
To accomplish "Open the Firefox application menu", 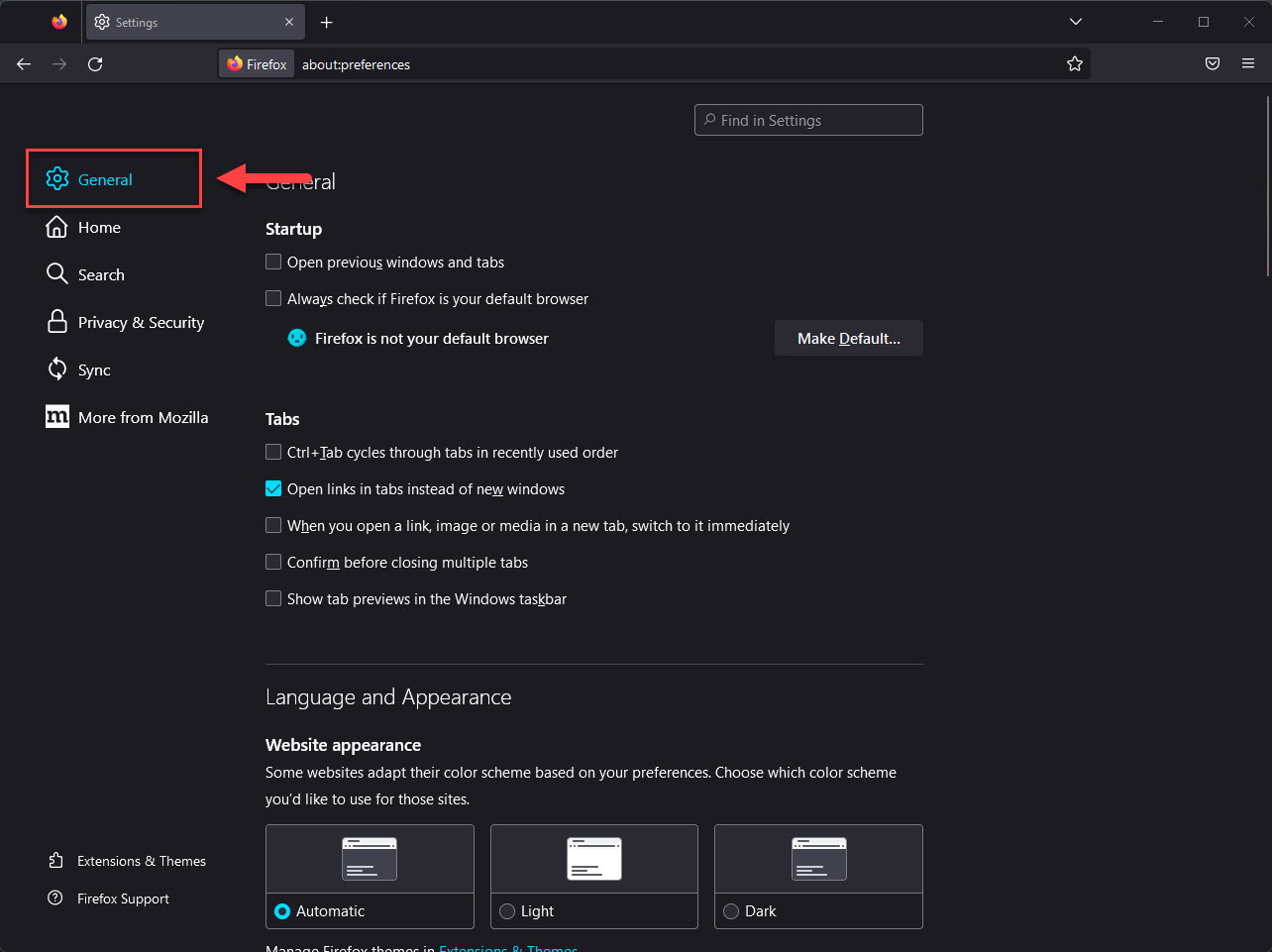I will [x=1247, y=63].
